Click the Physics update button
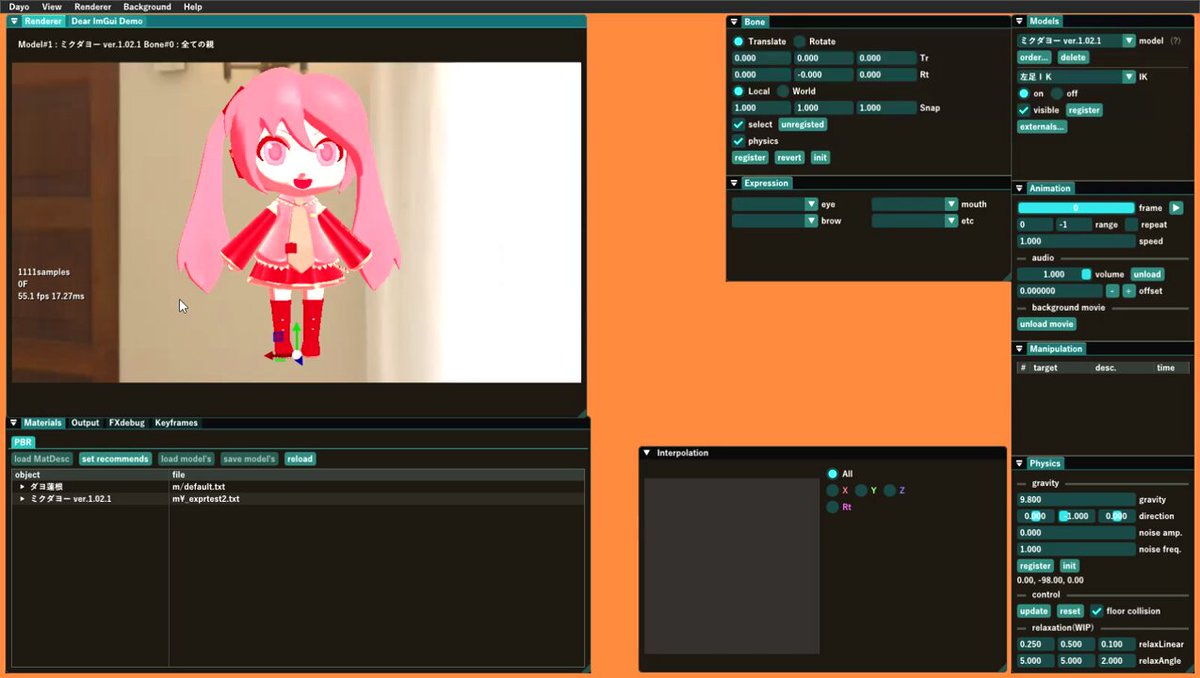1200x678 pixels. coord(1034,611)
